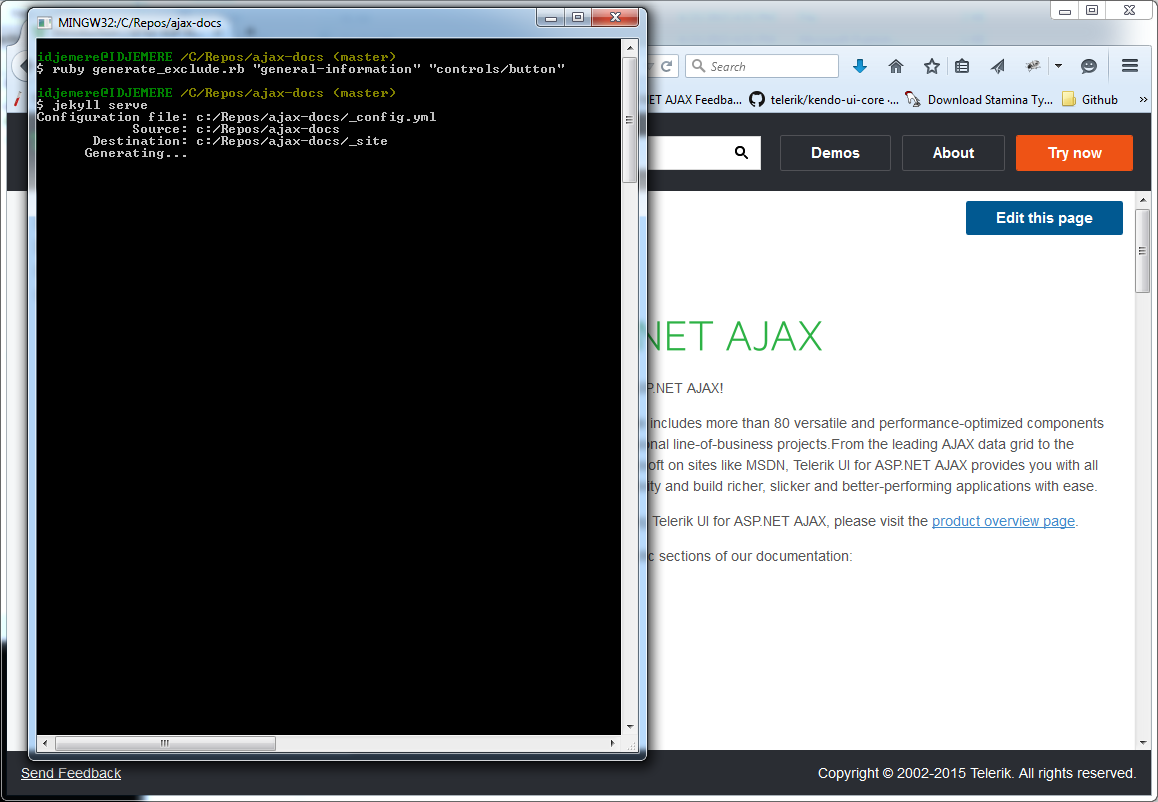Click the smiley face chat icon
1158x802 pixels.
1089,66
